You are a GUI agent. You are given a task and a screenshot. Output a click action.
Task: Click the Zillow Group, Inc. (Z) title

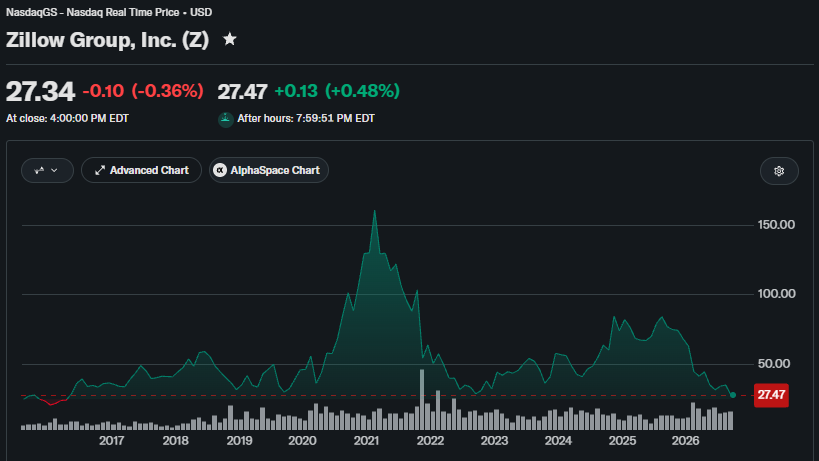(x=108, y=40)
